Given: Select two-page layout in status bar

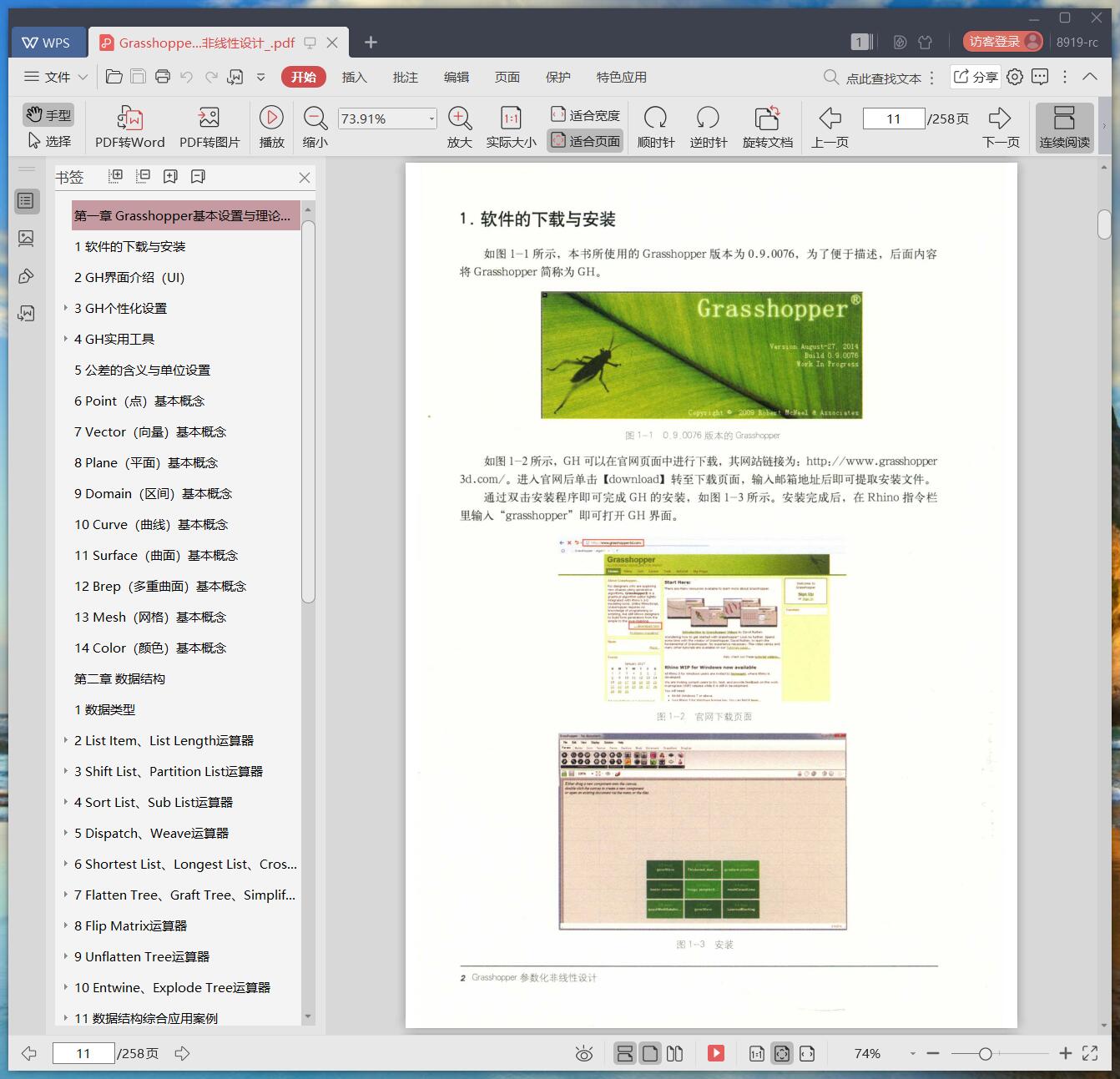Looking at the screenshot, I should coord(674,1053).
